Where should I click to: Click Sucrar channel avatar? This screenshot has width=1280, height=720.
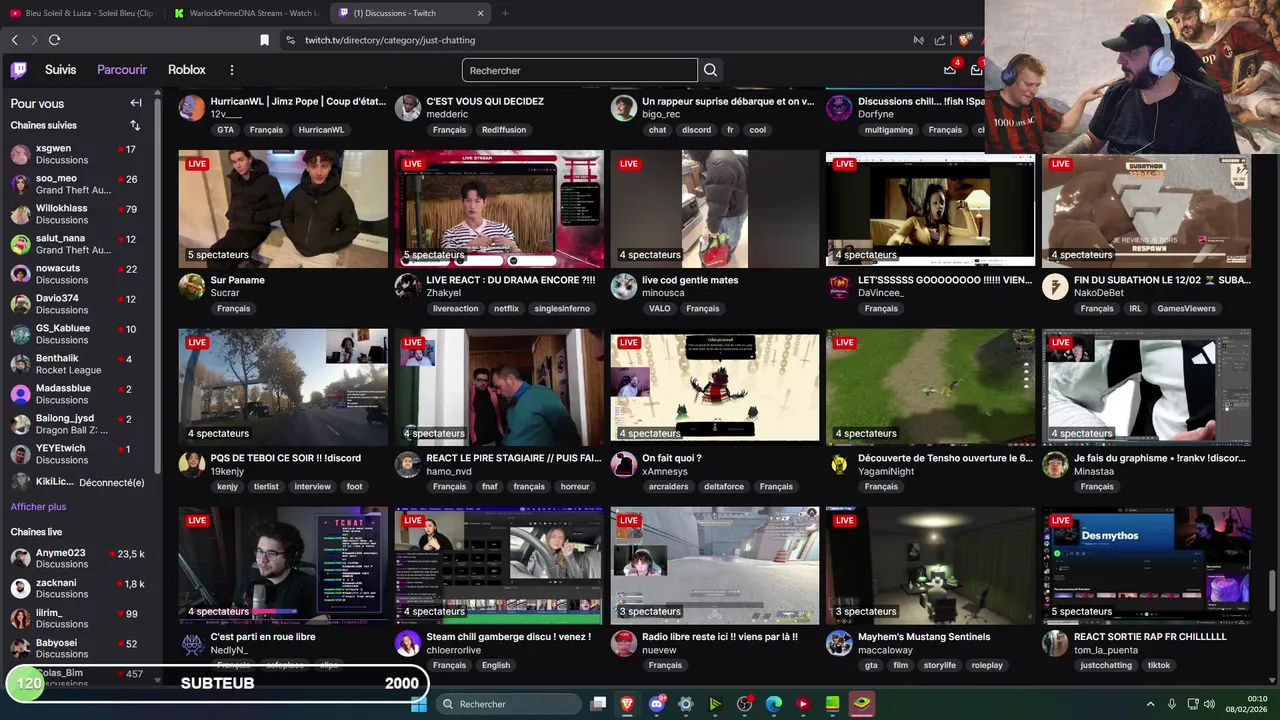(192, 287)
